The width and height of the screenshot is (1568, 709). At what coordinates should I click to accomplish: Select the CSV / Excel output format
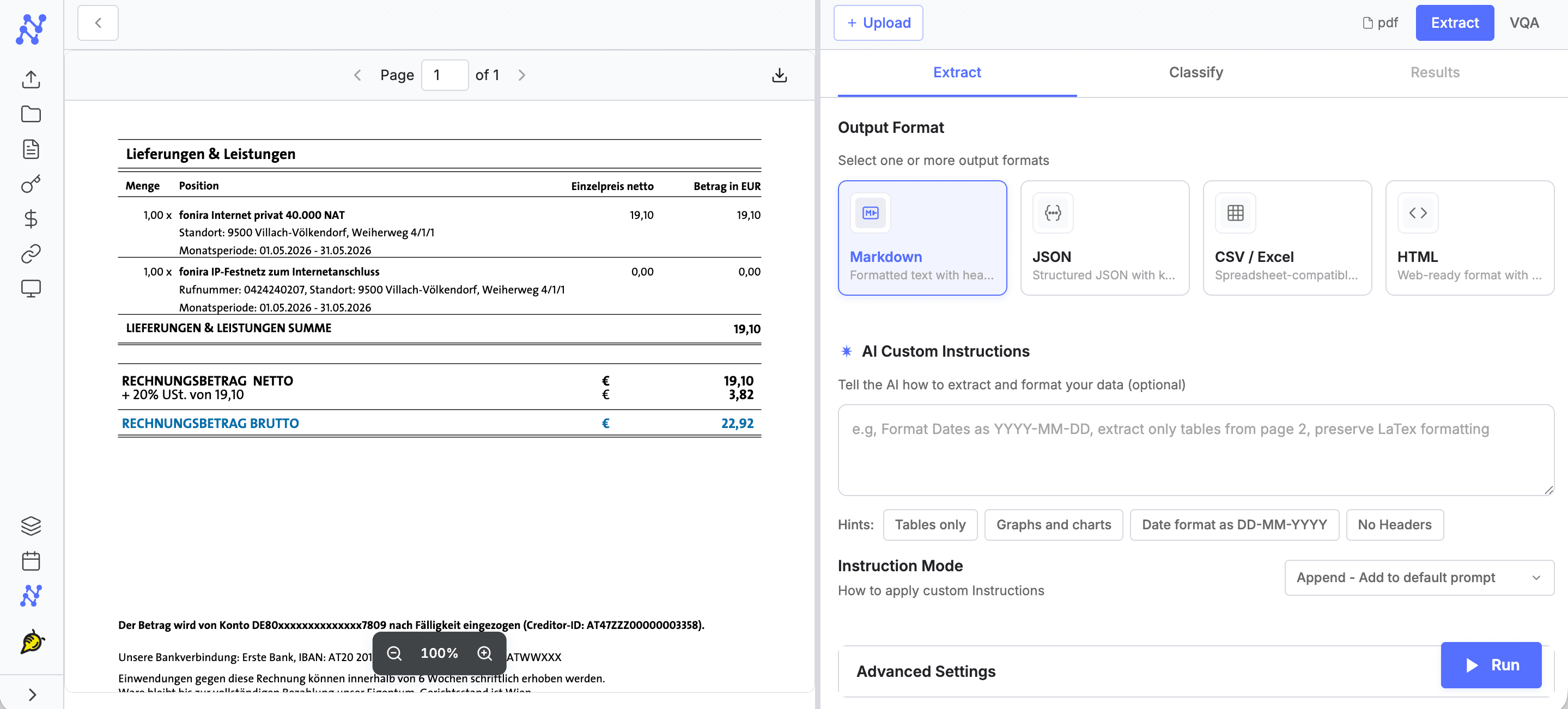click(x=1287, y=238)
